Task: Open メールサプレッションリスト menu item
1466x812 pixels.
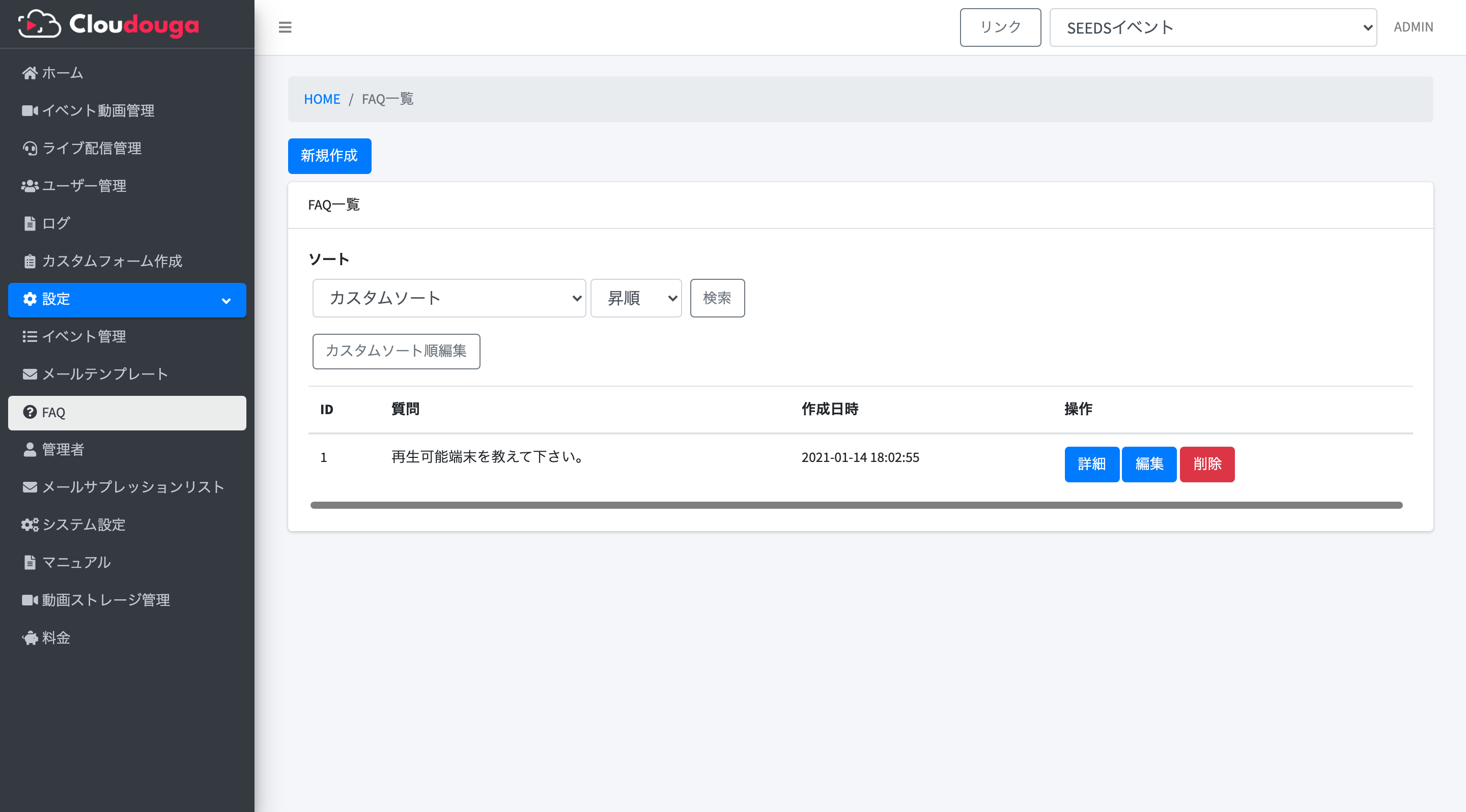Action: (x=127, y=487)
